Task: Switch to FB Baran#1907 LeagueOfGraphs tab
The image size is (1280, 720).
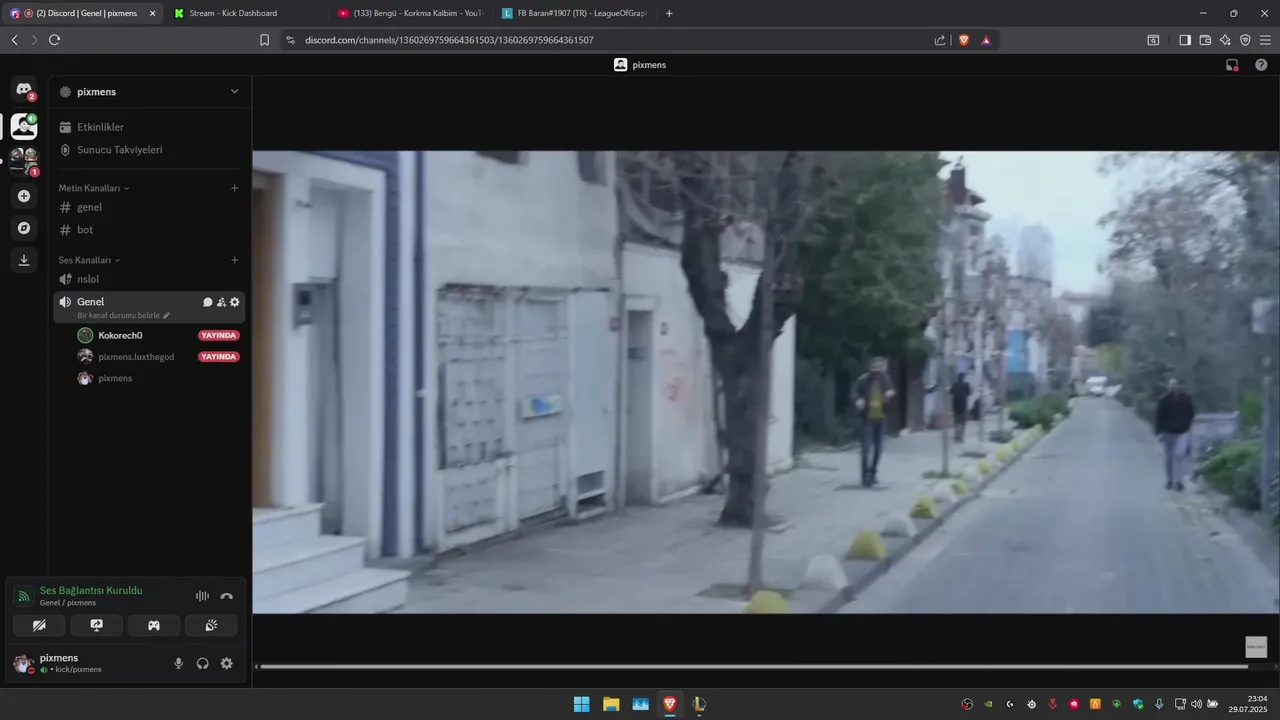Action: pos(573,13)
